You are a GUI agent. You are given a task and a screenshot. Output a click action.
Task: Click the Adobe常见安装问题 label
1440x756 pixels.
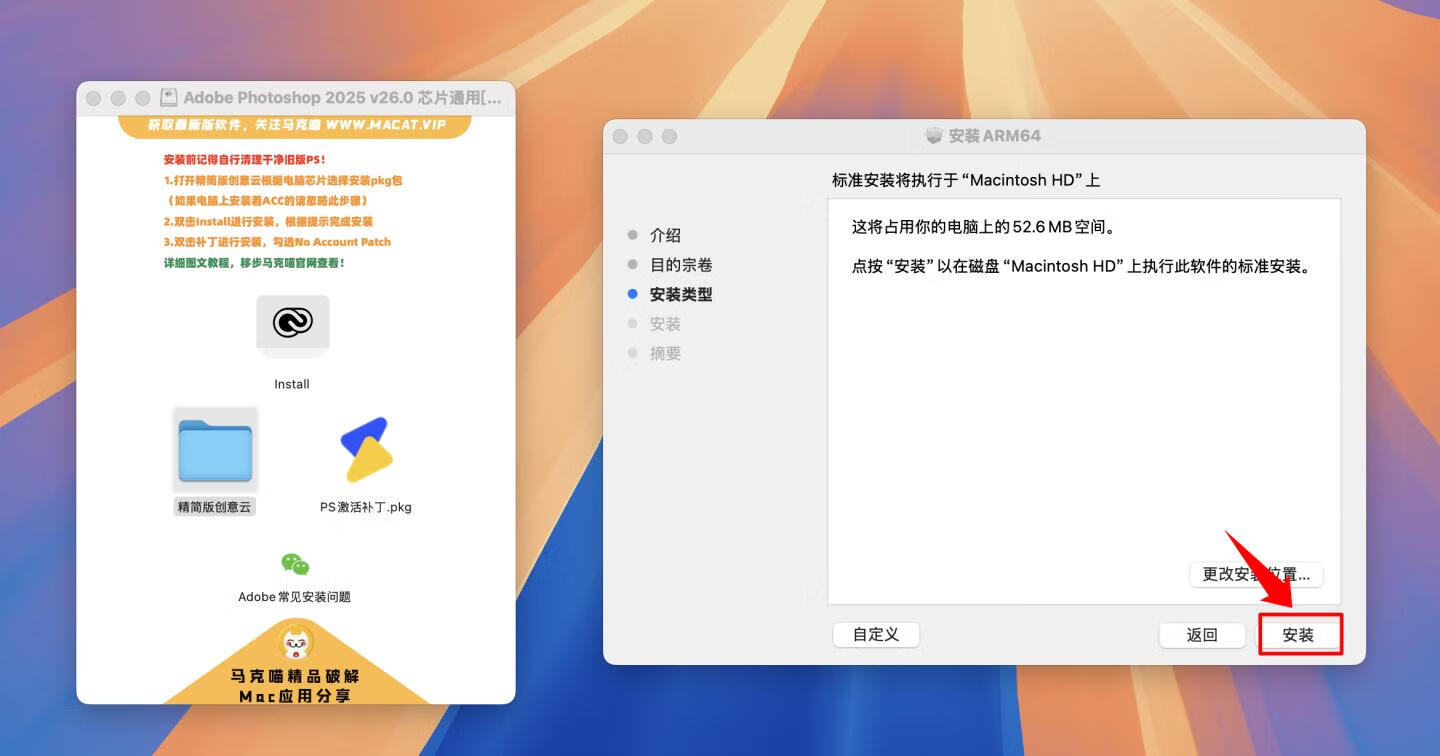295,597
